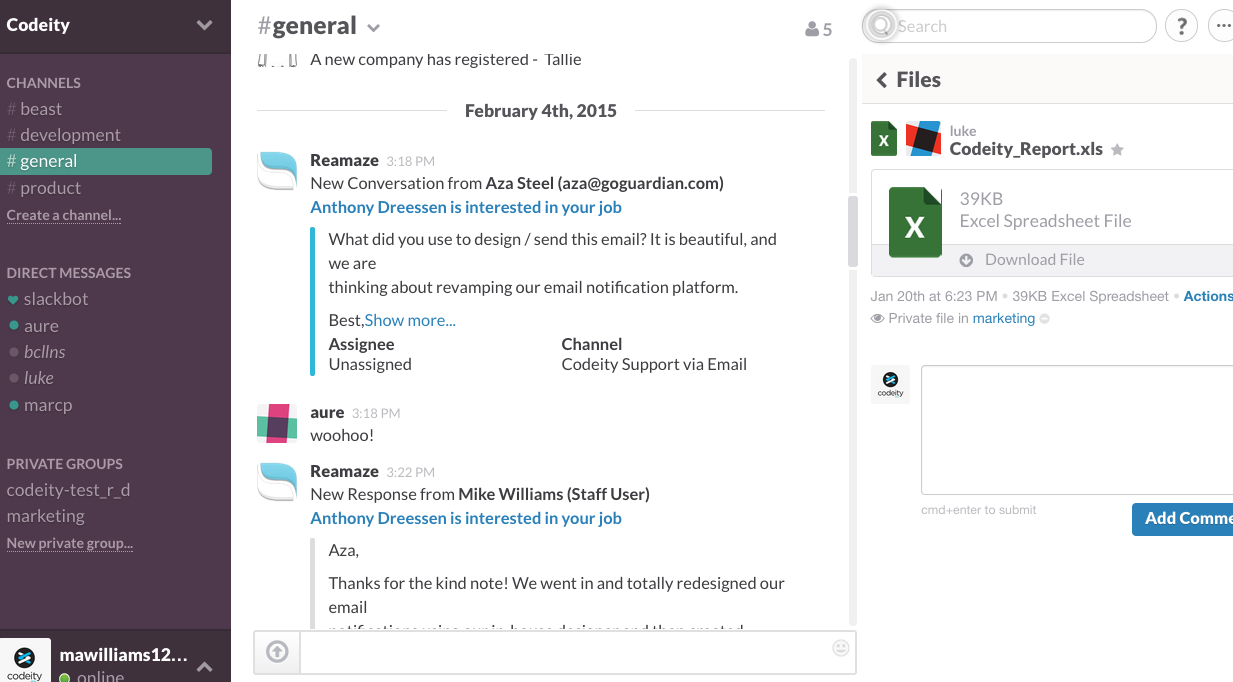Click luke's avatar in the Files panel

[923, 139]
